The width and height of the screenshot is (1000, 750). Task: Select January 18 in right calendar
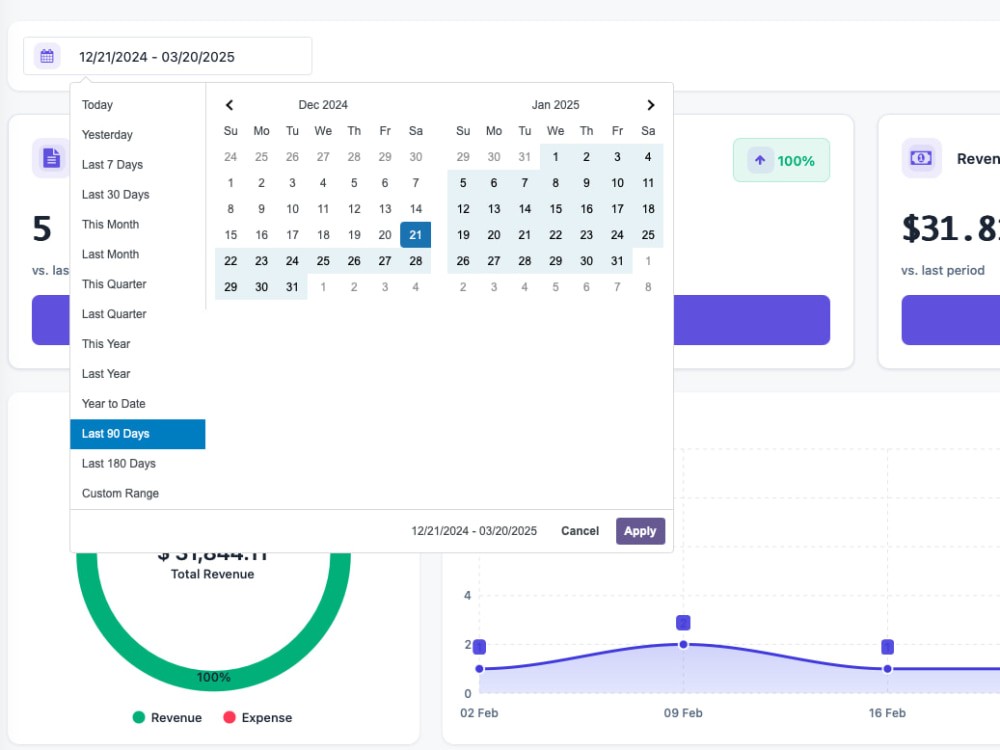point(648,209)
